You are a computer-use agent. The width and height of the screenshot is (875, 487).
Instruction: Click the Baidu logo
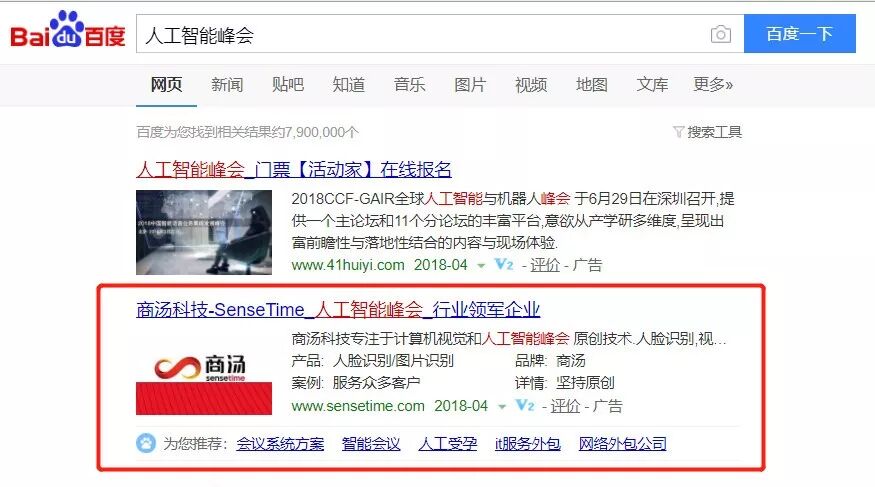click(68, 30)
